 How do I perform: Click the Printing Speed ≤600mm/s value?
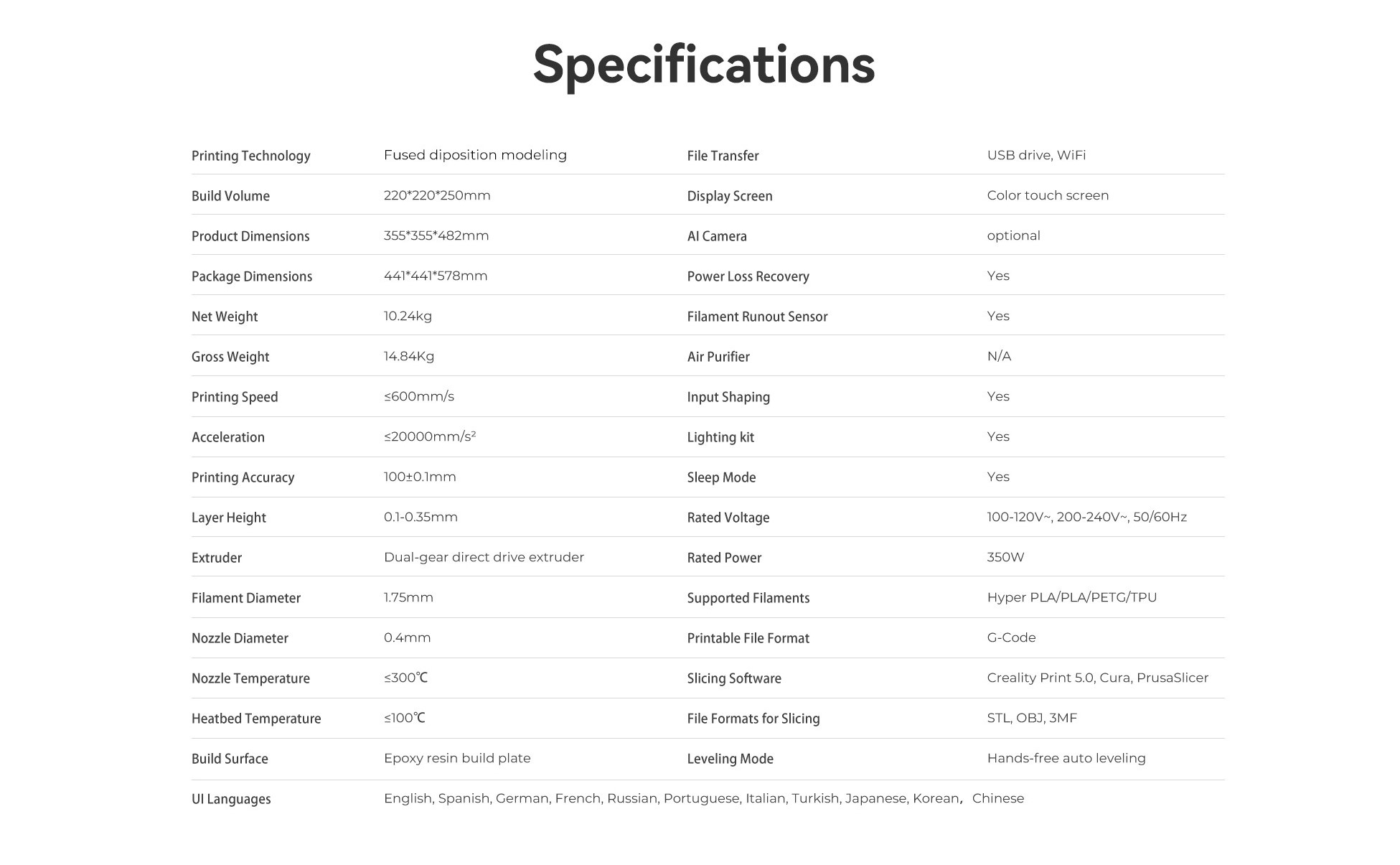click(x=418, y=396)
